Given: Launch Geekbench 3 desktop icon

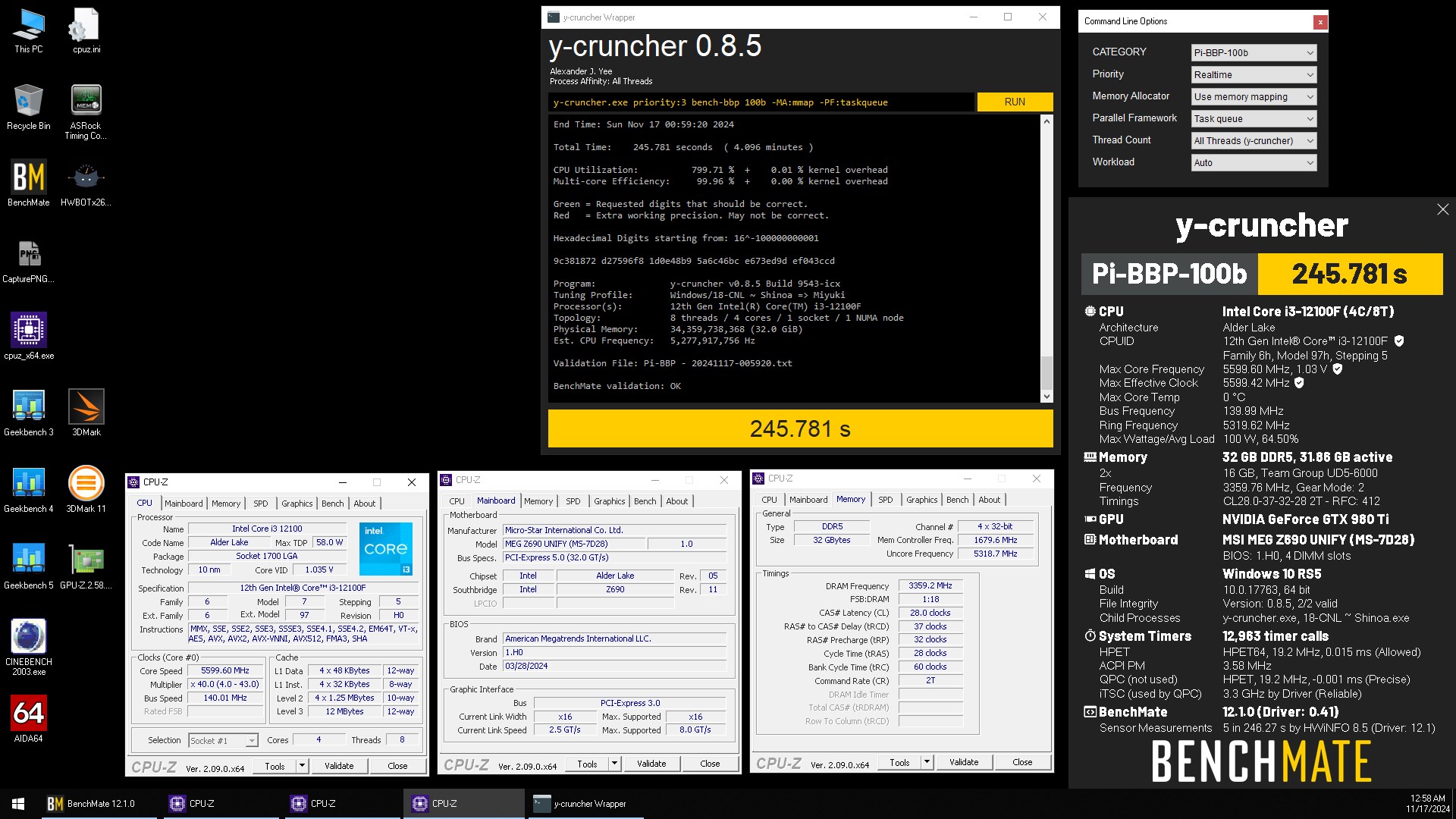Looking at the screenshot, I should click(x=29, y=413).
